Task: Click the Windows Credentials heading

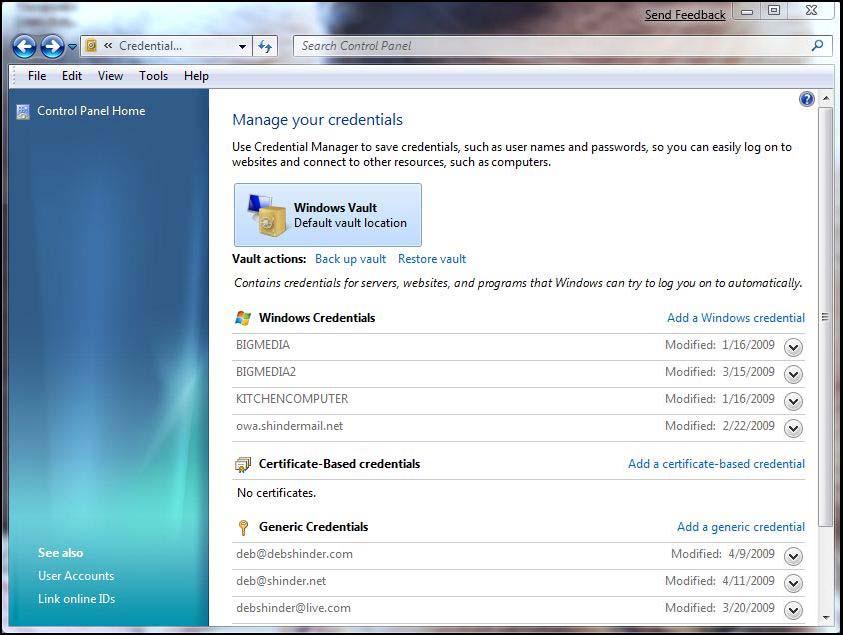Action: pos(317,318)
